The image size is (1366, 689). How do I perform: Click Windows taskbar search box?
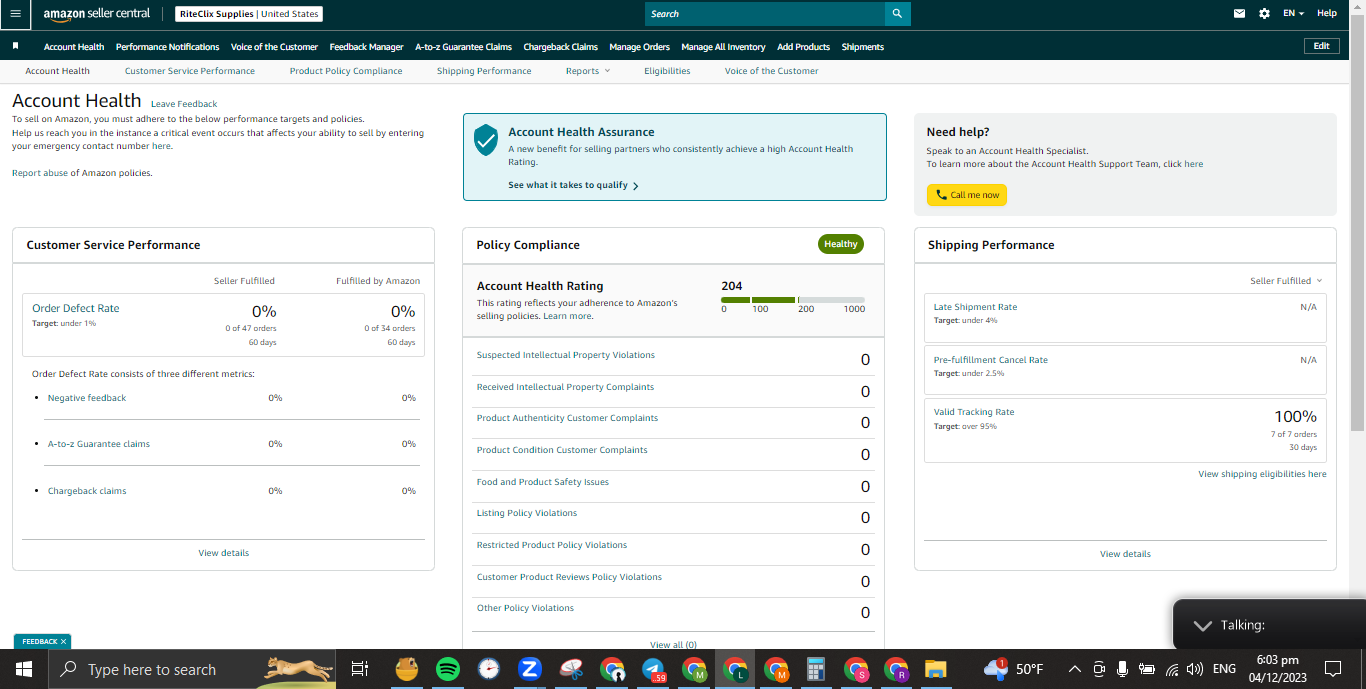pos(192,669)
